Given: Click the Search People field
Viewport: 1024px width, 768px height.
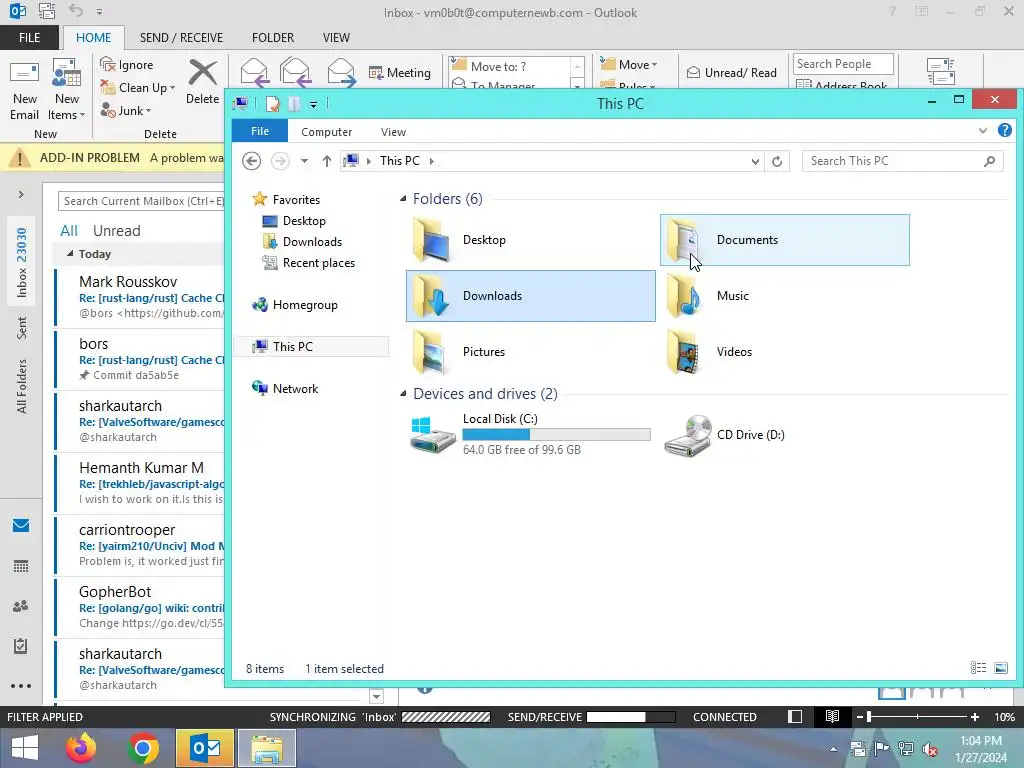Looking at the screenshot, I should 842,63.
